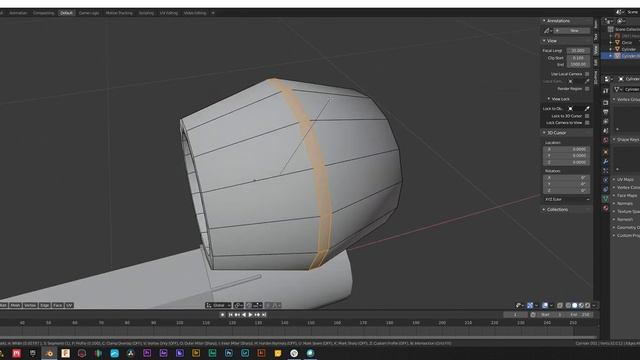Open the Animation workspace tab
640x360 pixels.
click(x=18, y=13)
